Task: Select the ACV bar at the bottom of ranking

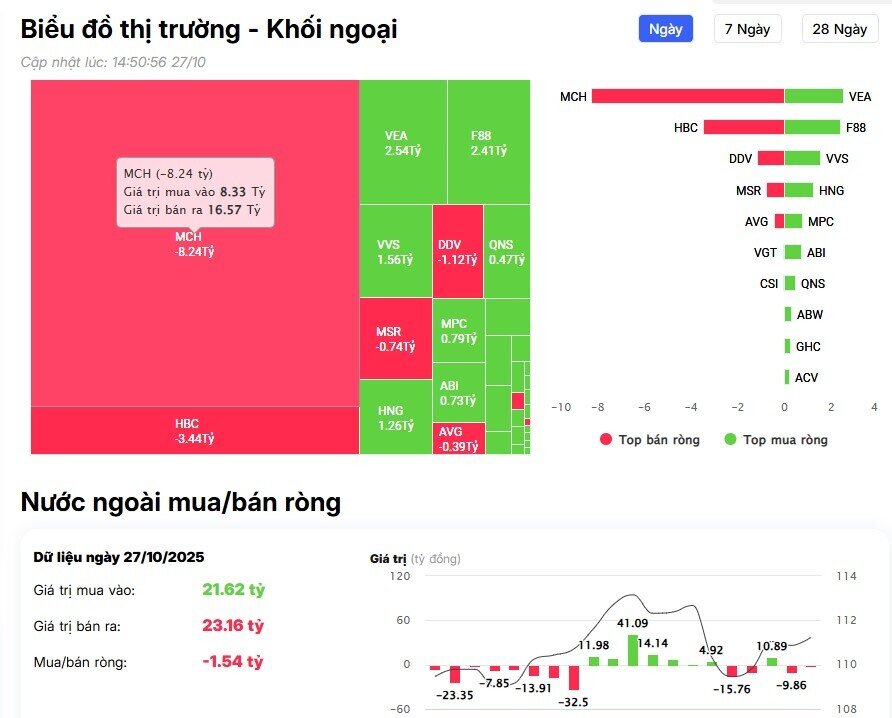Action: [787, 377]
